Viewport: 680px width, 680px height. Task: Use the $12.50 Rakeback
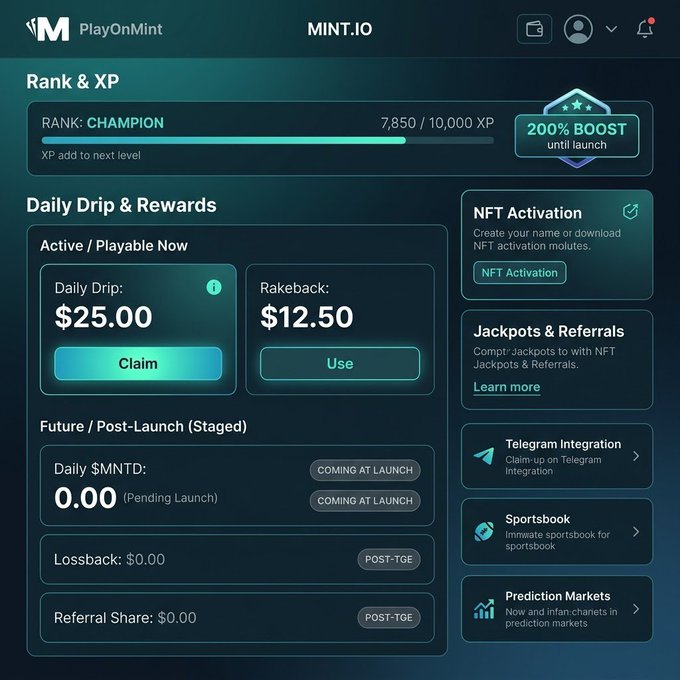340,363
